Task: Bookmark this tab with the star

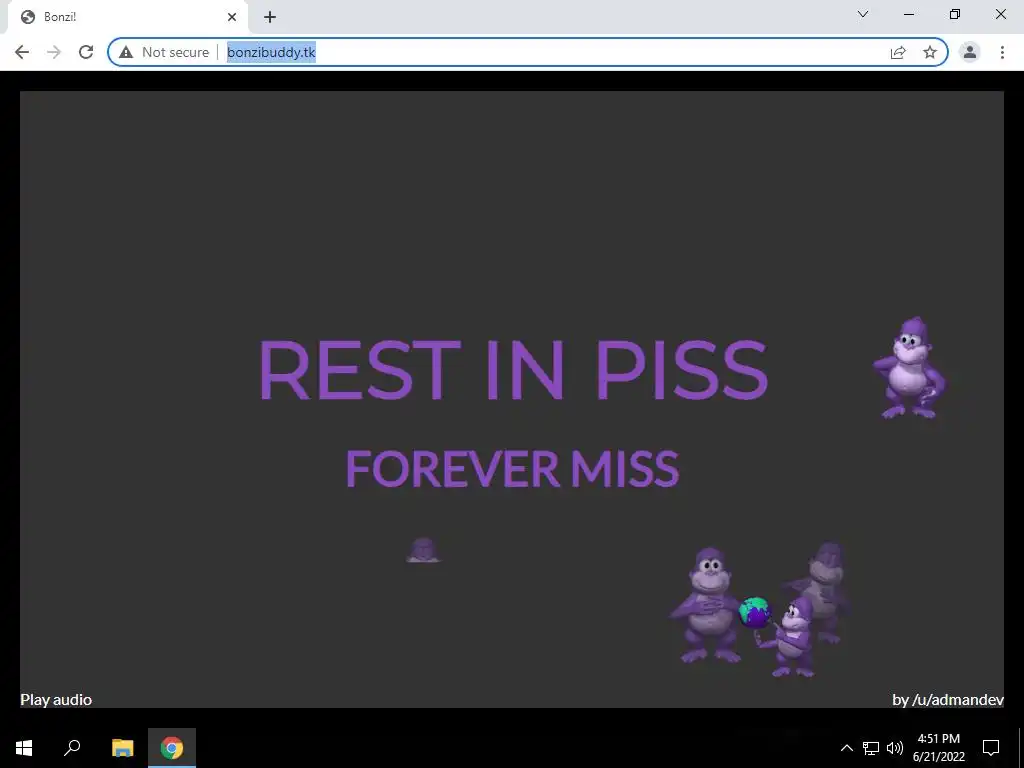Action: 930,52
